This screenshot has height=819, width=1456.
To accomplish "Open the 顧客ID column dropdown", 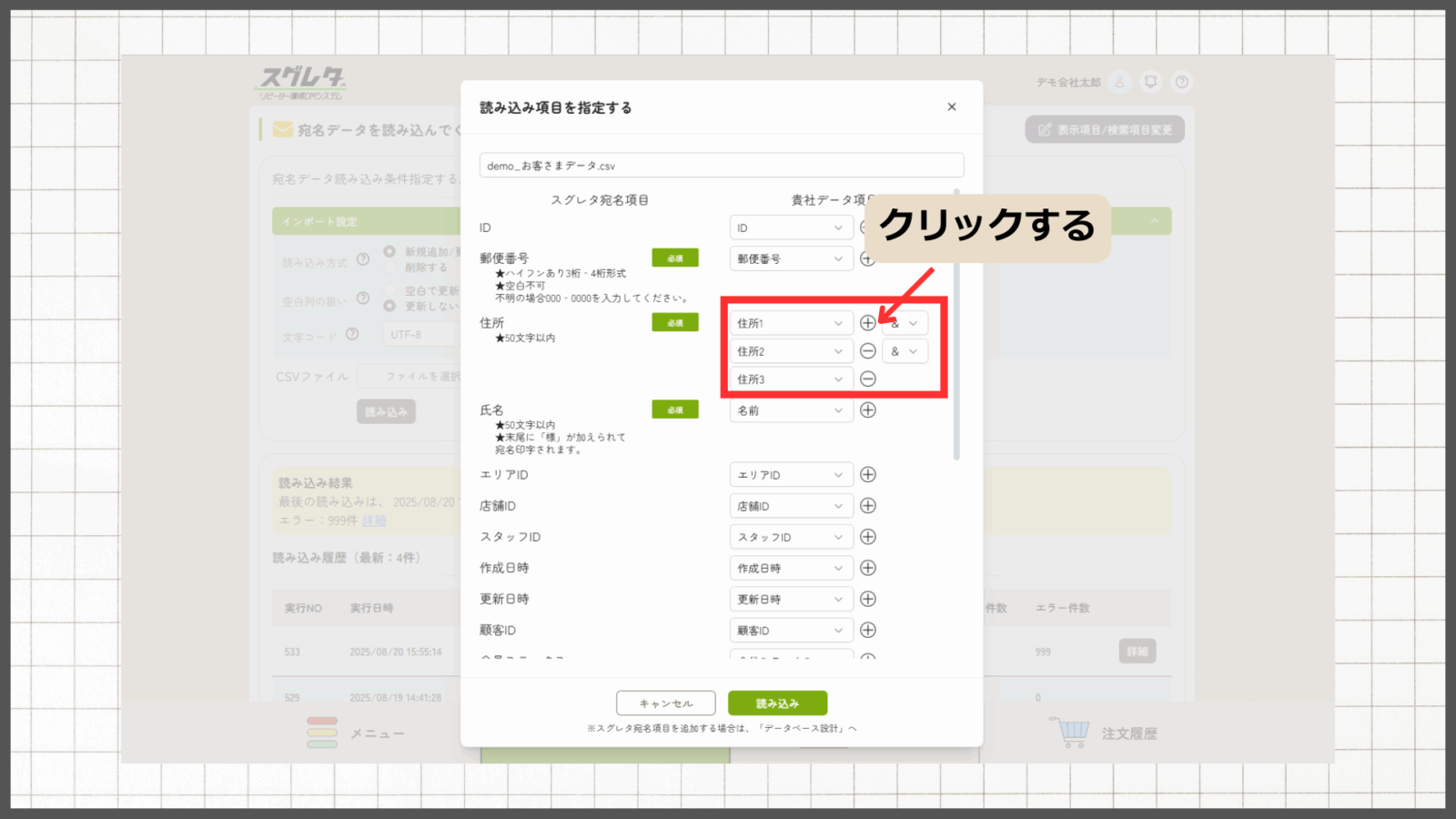I will click(x=790, y=631).
